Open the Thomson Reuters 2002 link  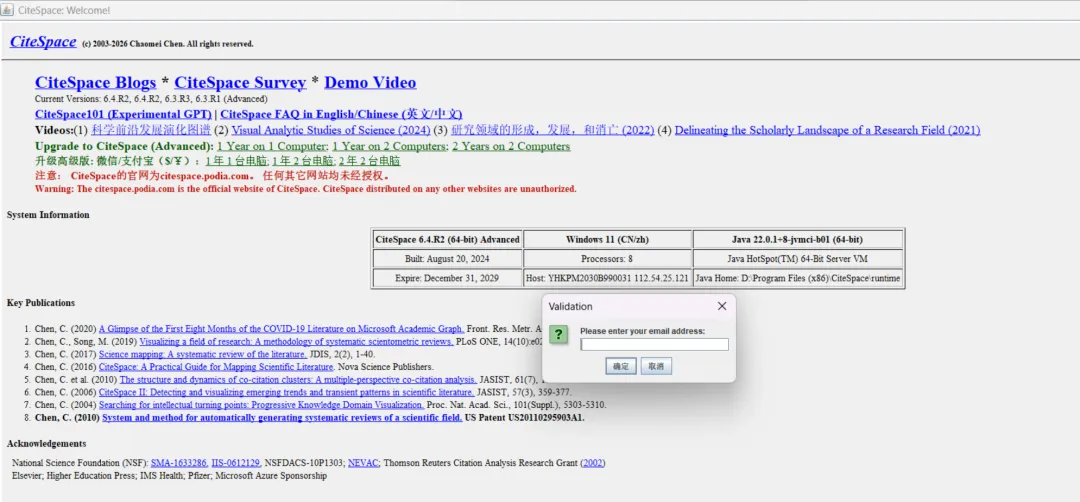coord(592,463)
